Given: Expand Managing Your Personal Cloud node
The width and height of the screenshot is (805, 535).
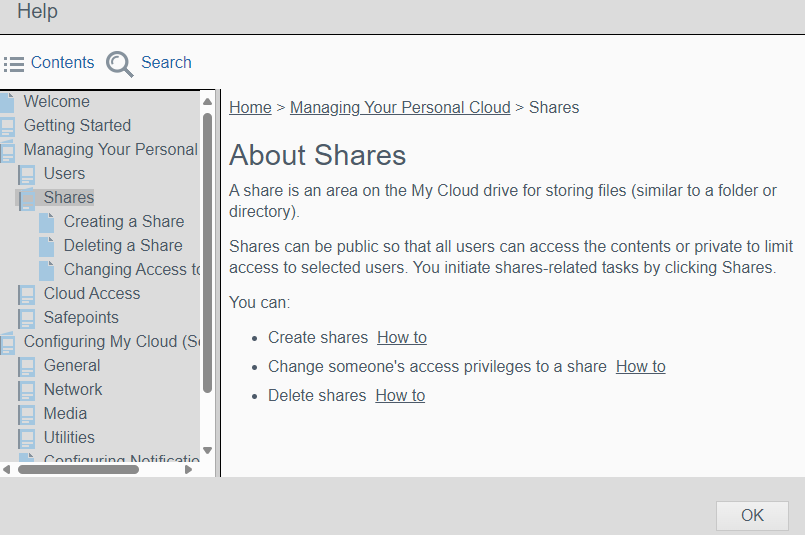Looking at the screenshot, I should point(8,150).
